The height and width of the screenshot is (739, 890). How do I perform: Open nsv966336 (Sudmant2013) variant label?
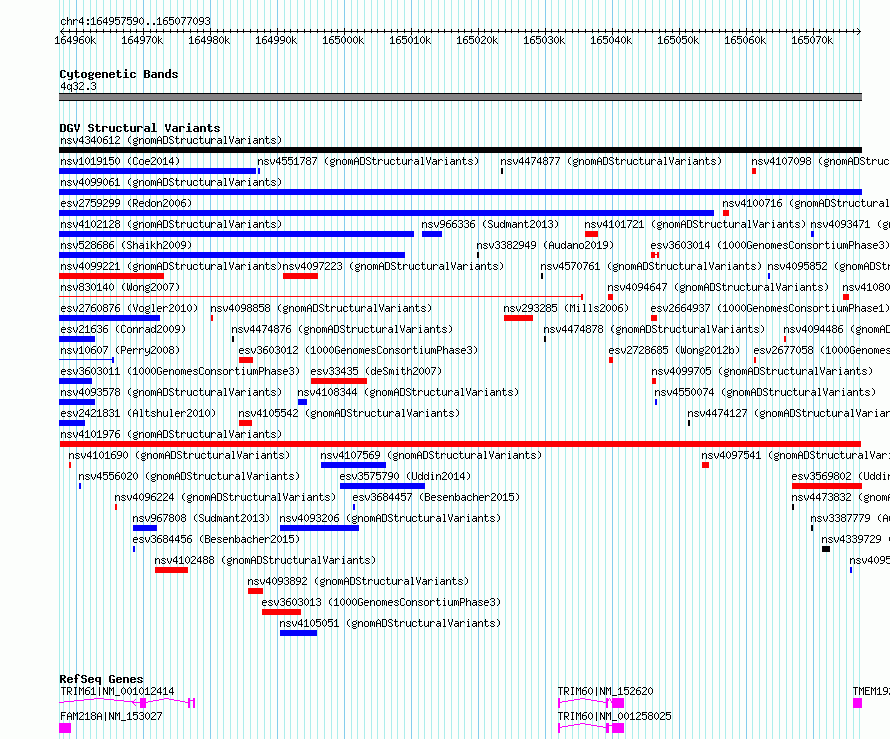click(x=490, y=224)
